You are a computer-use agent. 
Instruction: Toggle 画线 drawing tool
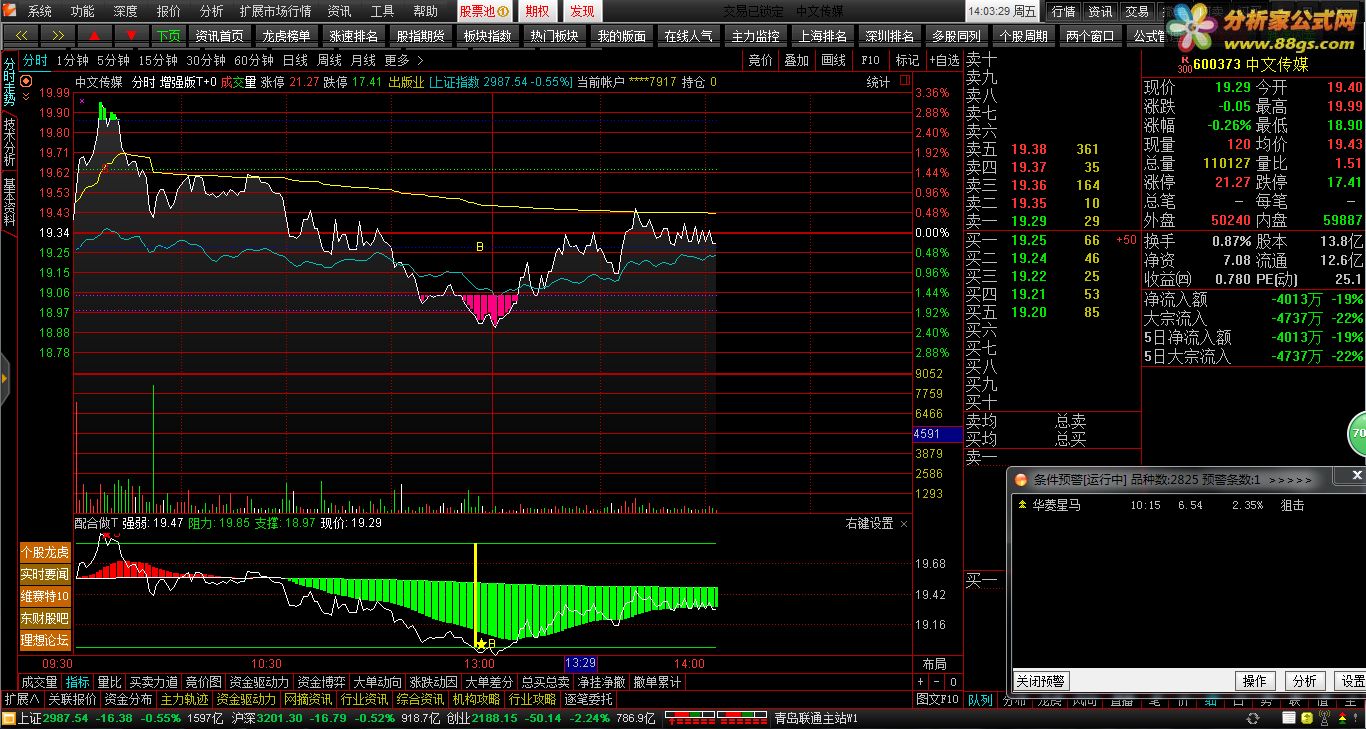tap(833, 60)
